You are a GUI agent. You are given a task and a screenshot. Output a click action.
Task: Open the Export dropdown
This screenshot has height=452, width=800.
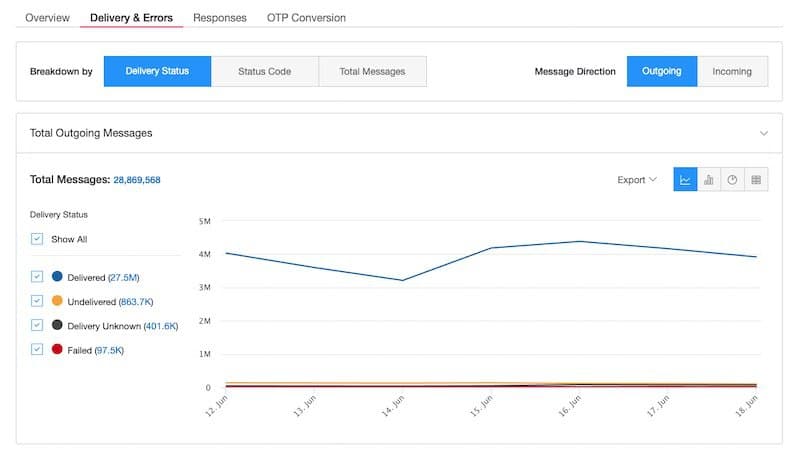(x=636, y=180)
